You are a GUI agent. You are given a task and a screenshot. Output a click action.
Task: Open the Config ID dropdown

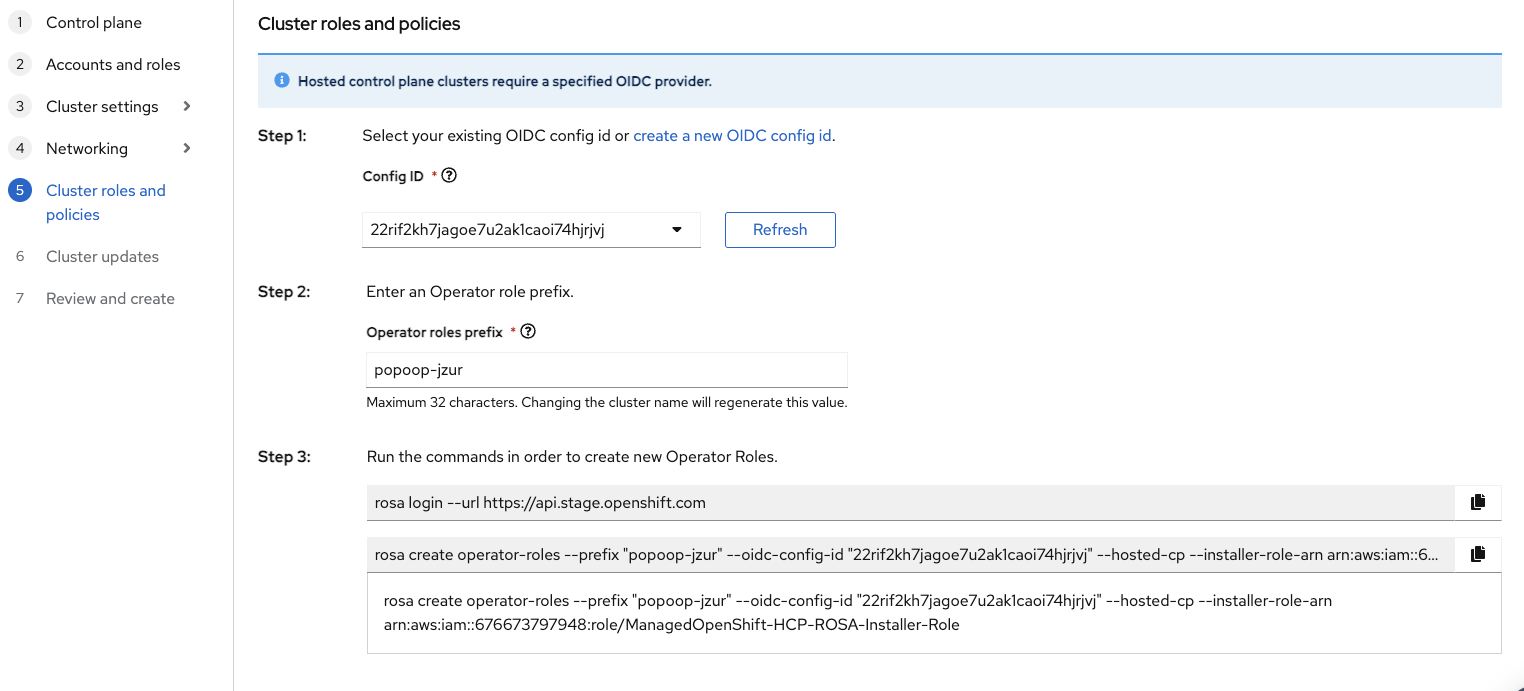tap(530, 230)
